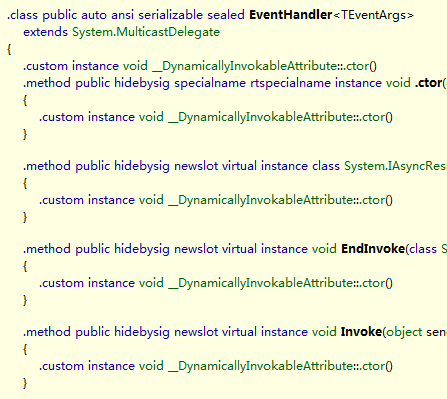This screenshot has width=447, height=399.
Task: Click the serializable keyword in the class declaration
Action: (x=170, y=15)
